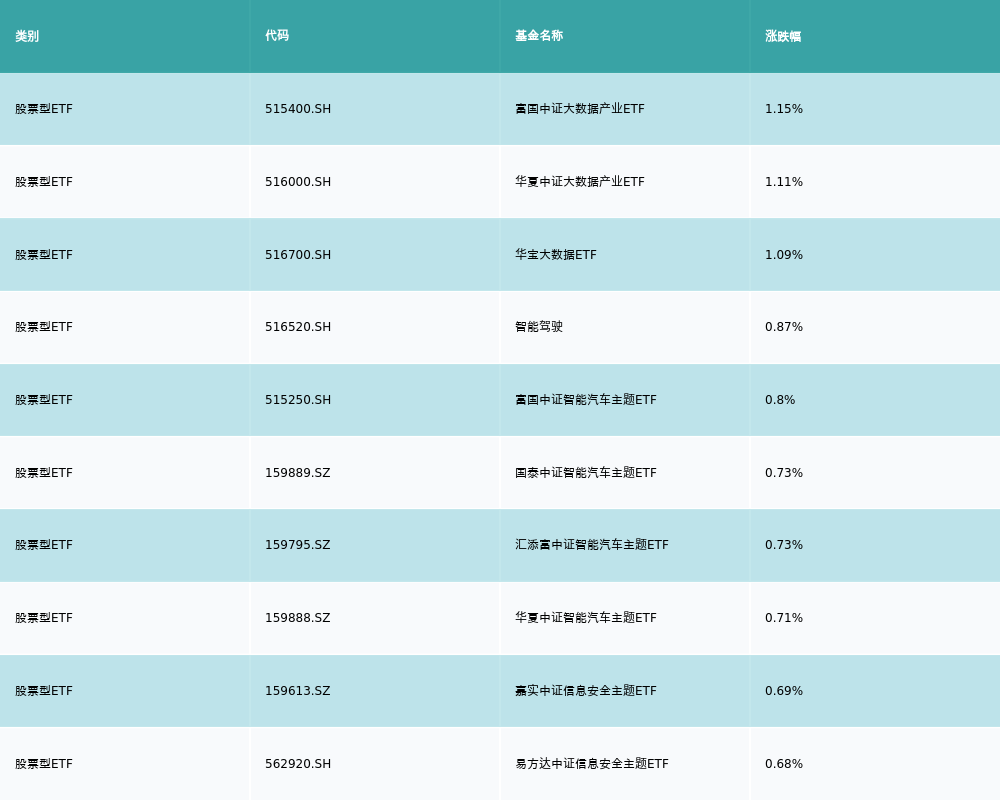Select fund 富国中证大数据产业ETF
The height and width of the screenshot is (800, 1000).
(580, 109)
